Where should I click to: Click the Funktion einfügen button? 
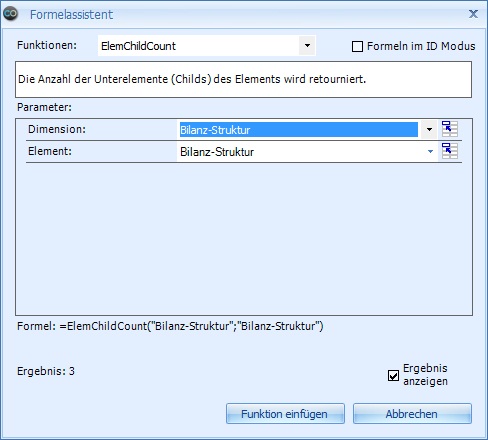pos(285,414)
